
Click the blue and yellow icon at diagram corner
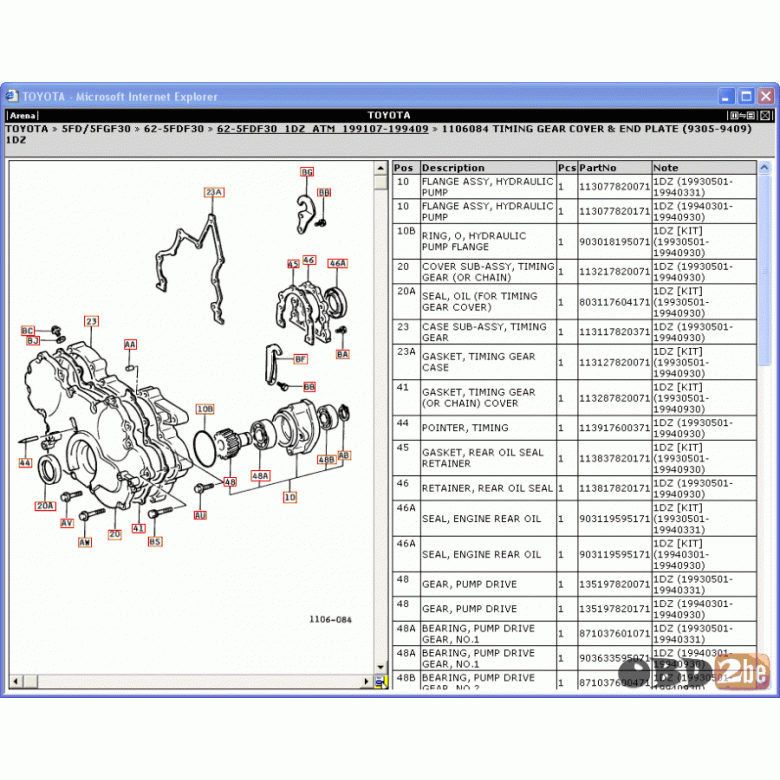click(382, 682)
